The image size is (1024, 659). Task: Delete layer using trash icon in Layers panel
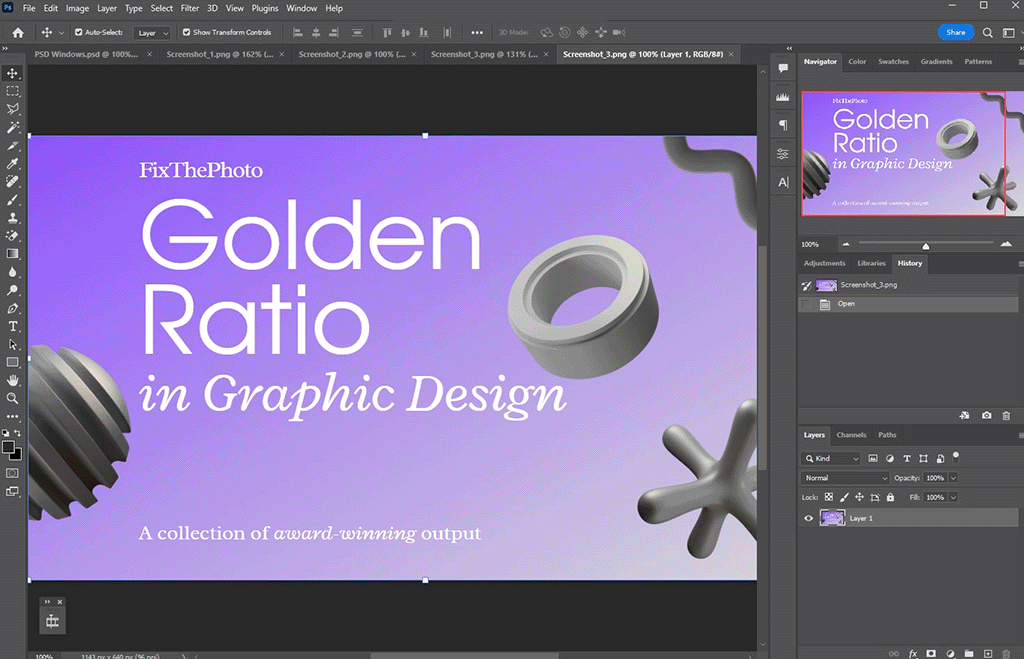click(1006, 653)
